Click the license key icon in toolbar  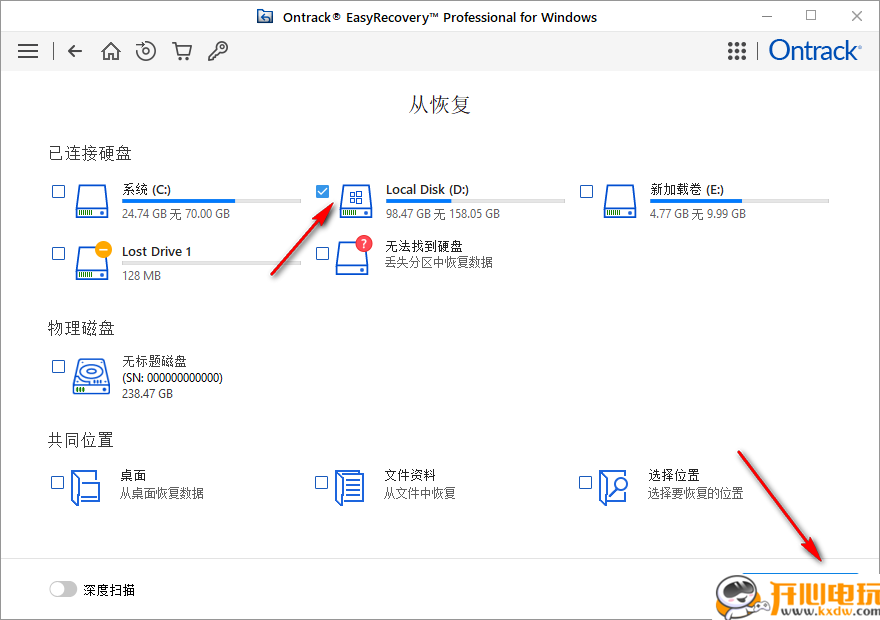(218, 50)
